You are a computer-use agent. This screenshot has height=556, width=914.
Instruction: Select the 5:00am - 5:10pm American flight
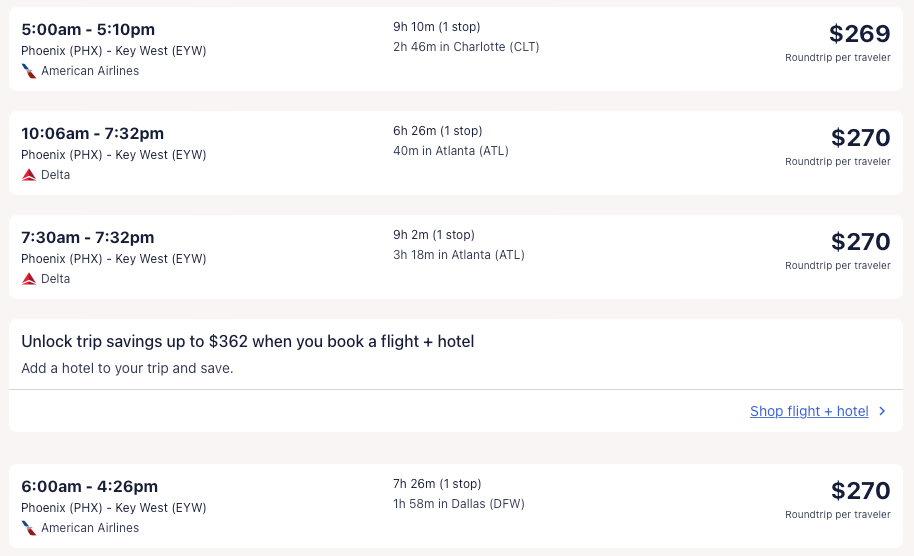pyautogui.click(x=88, y=30)
